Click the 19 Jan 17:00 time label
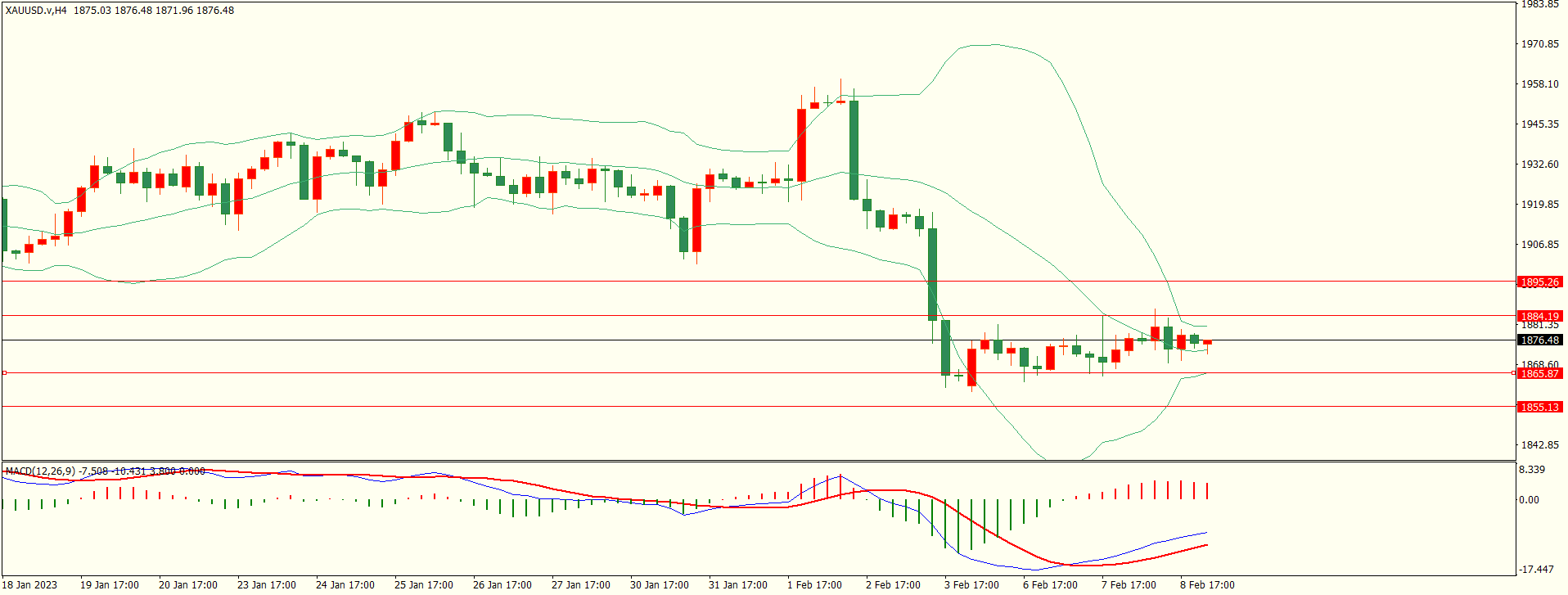The width and height of the screenshot is (1568, 595). pos(110,585)
